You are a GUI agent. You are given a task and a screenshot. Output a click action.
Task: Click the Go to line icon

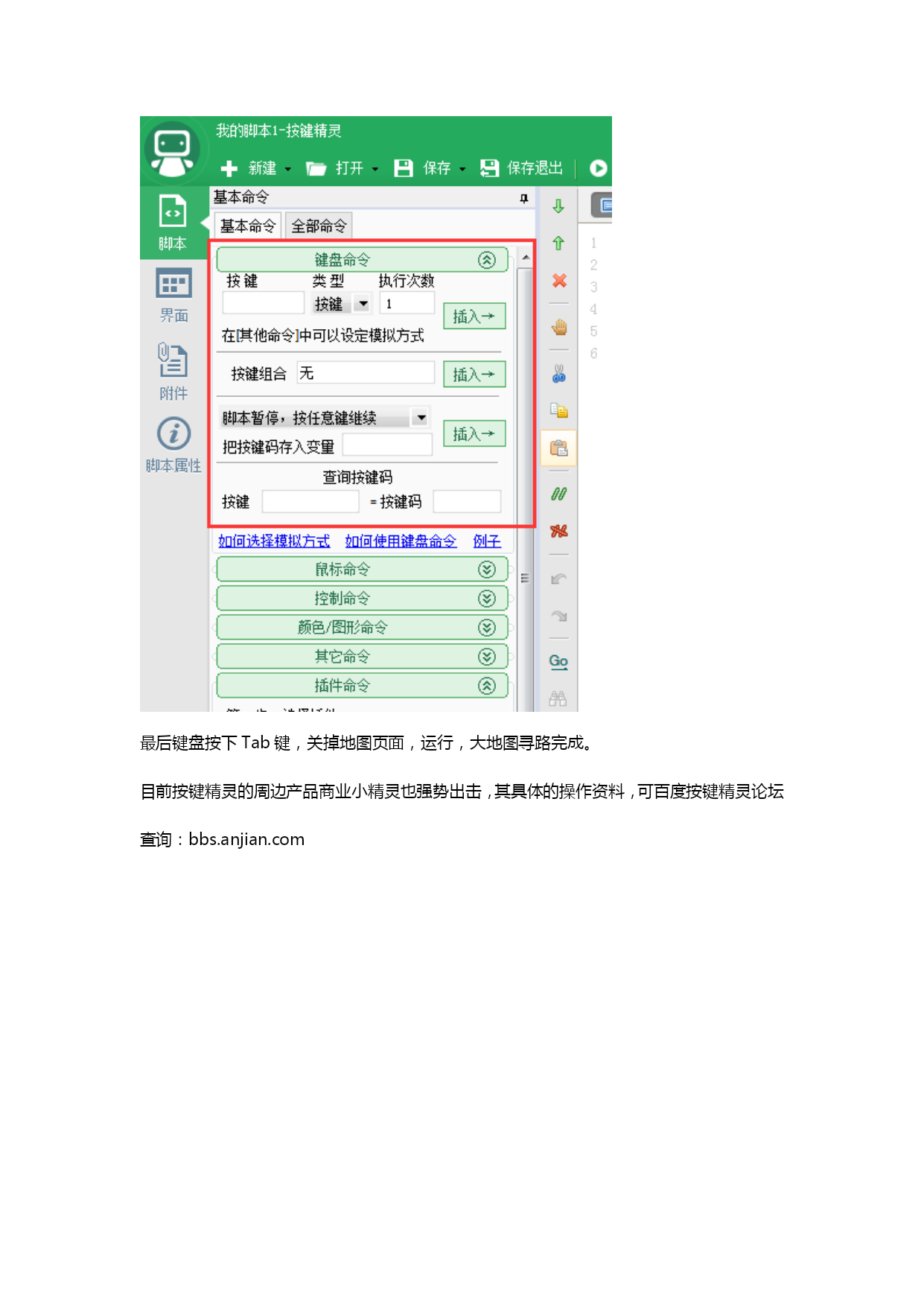pos(558,661)
